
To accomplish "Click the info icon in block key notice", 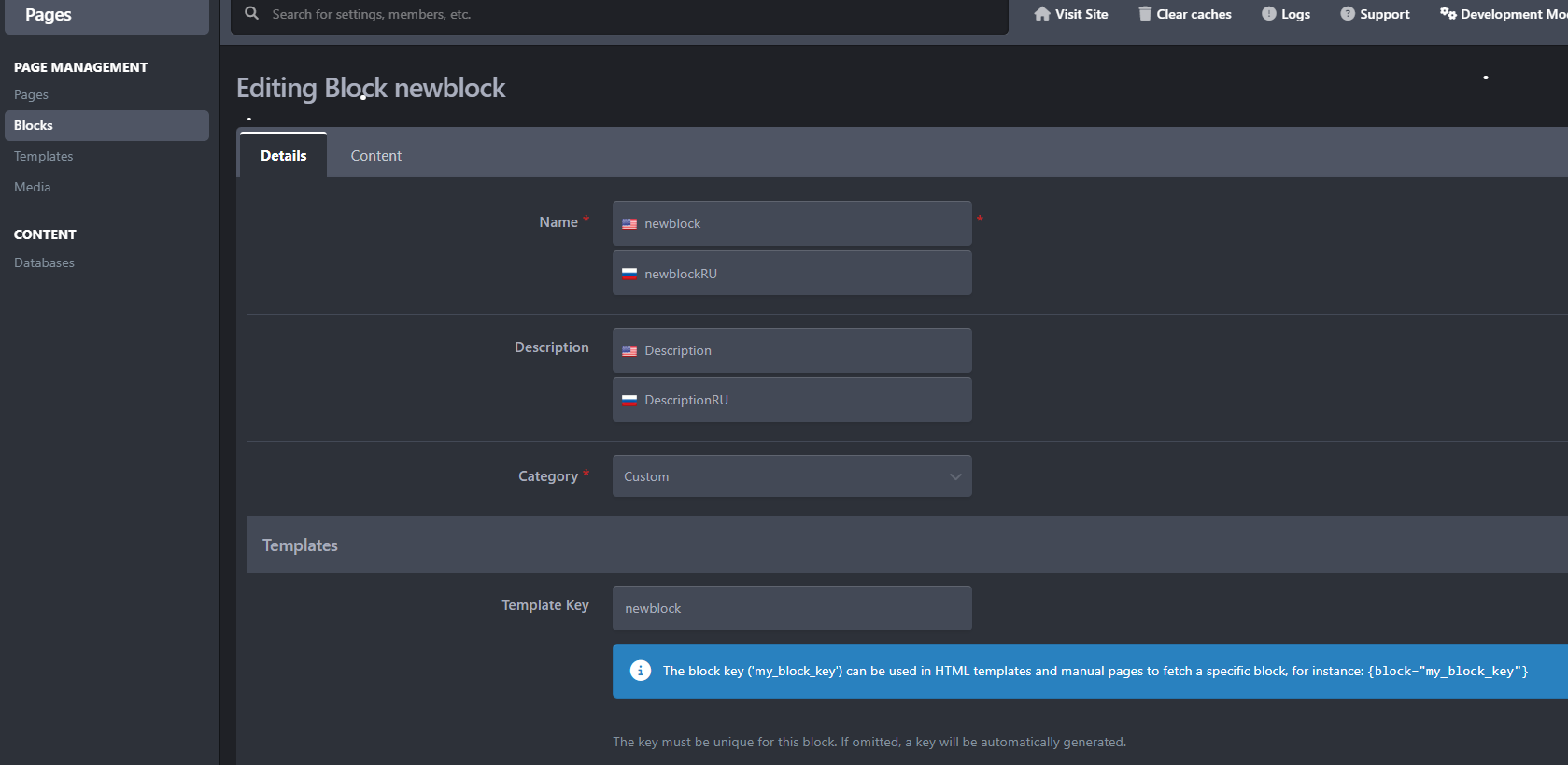I will (x=640, y=671).
